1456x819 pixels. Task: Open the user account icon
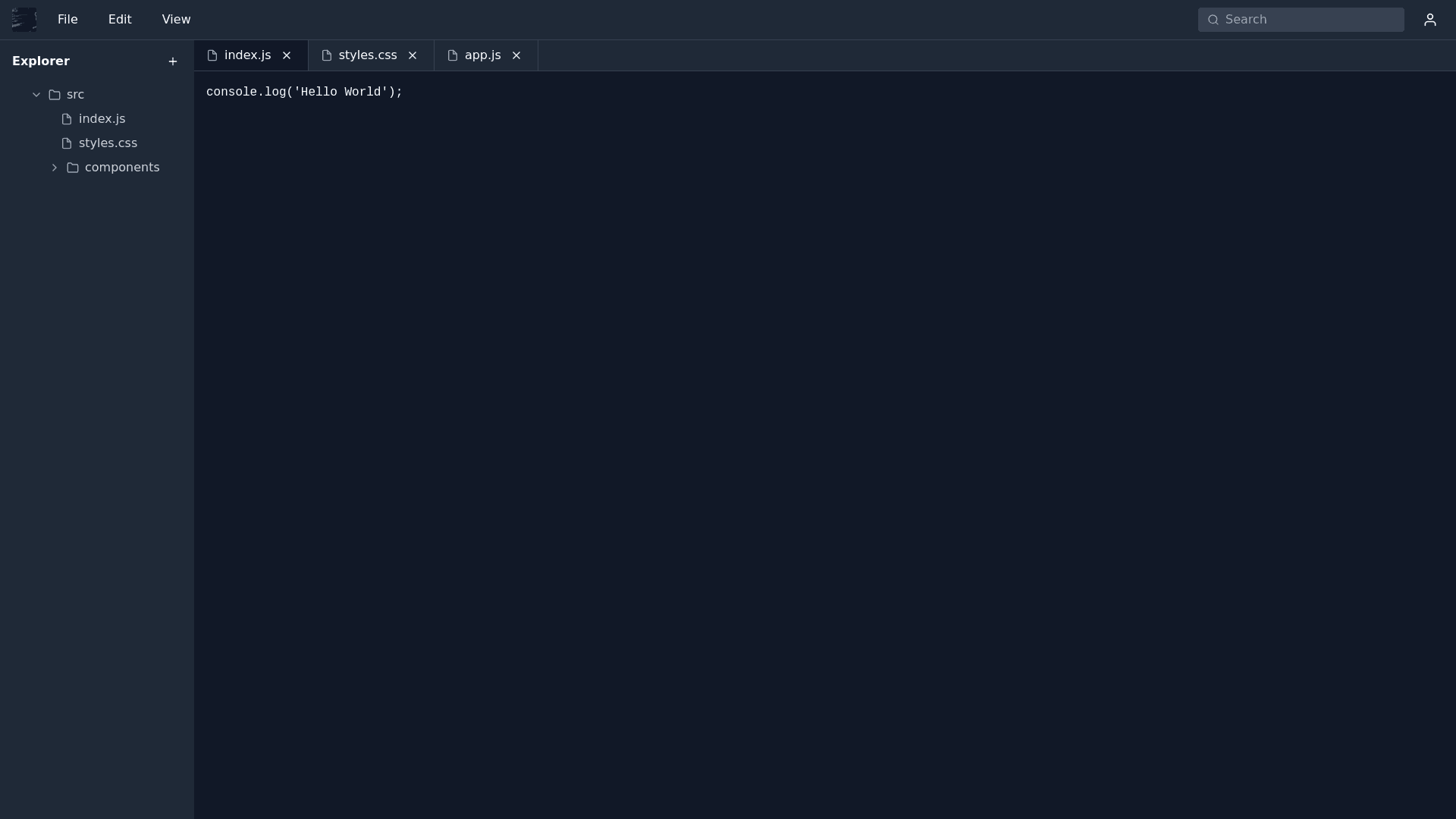(x=1429, y=20)
